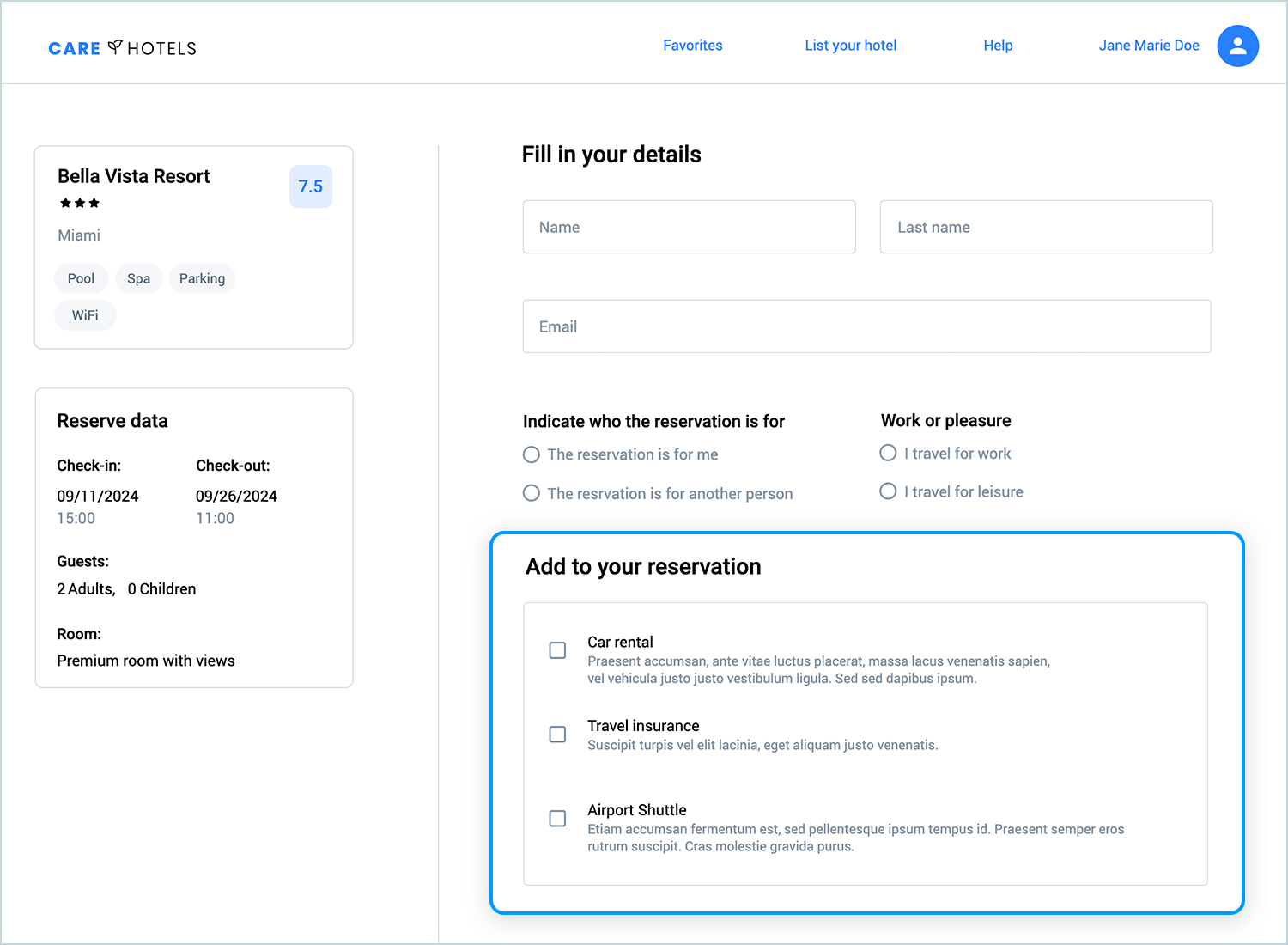Click the Care Hotels logo
This screenshot has height=945, width=1288.
pyautogui.click(x=123, y=48)
